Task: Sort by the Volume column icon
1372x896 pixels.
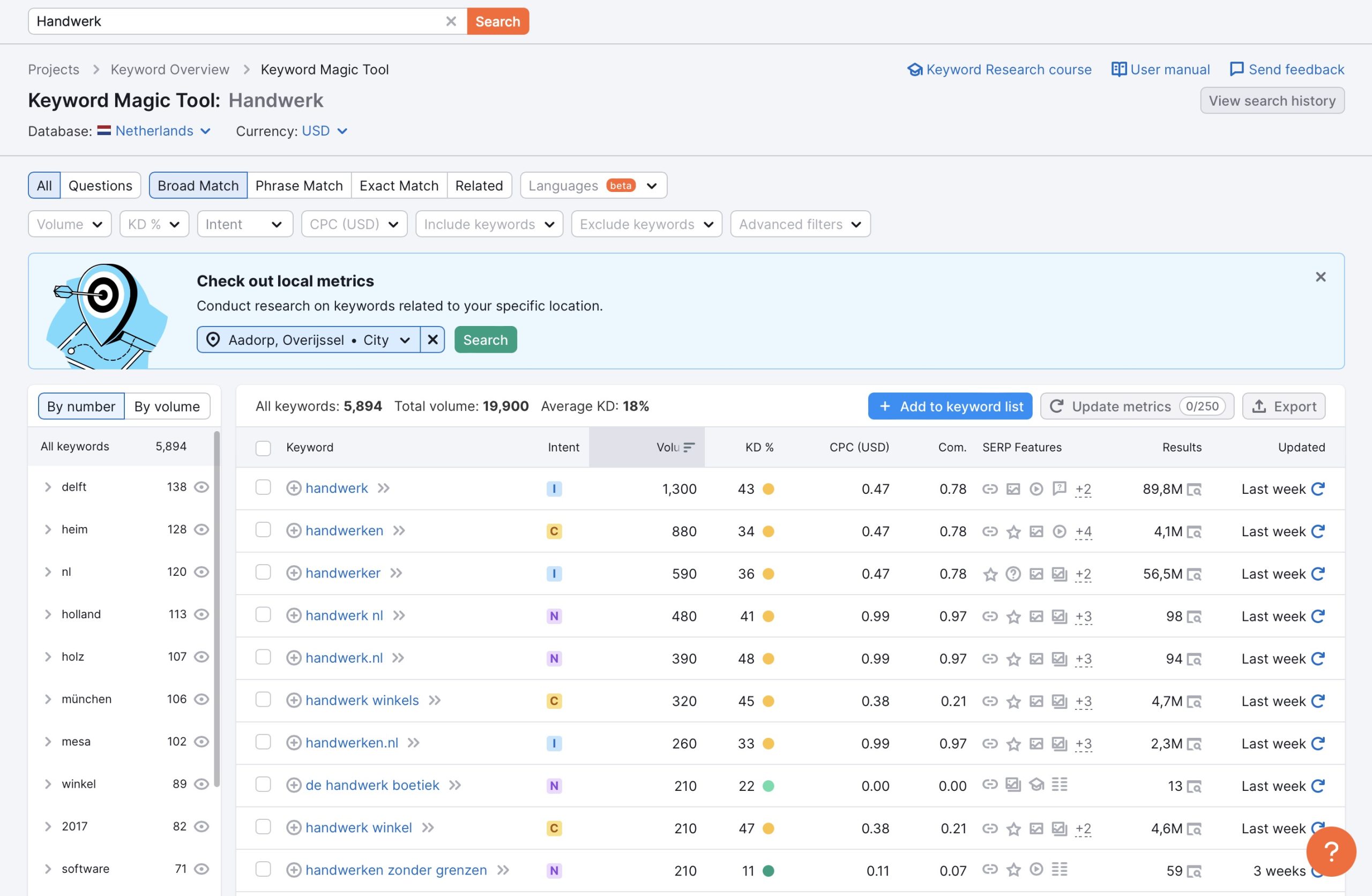Action: pos(688,447)
